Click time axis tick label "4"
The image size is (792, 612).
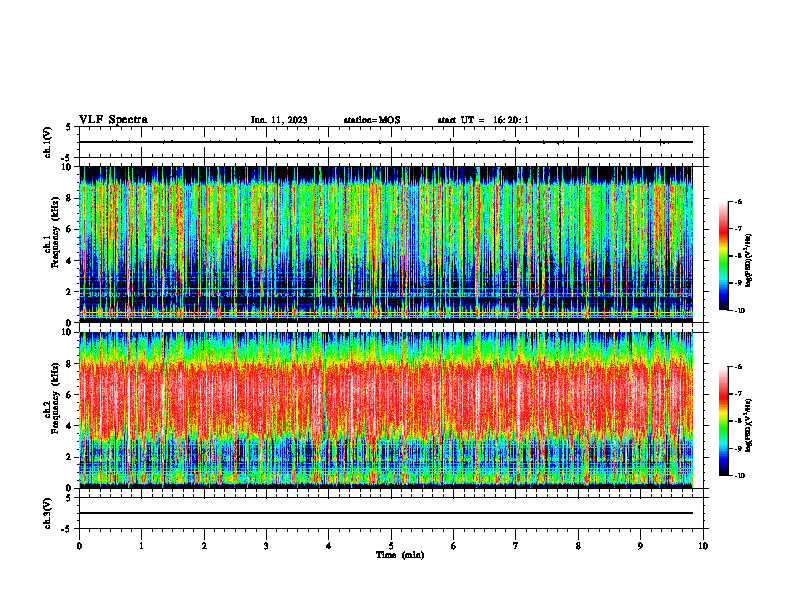tap(329, 546)
